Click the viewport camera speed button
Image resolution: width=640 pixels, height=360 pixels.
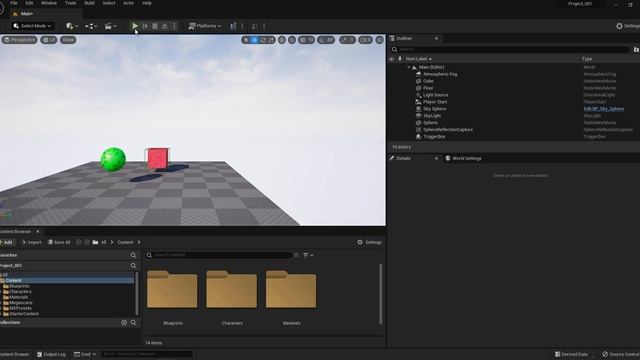(x=365, y=40)
